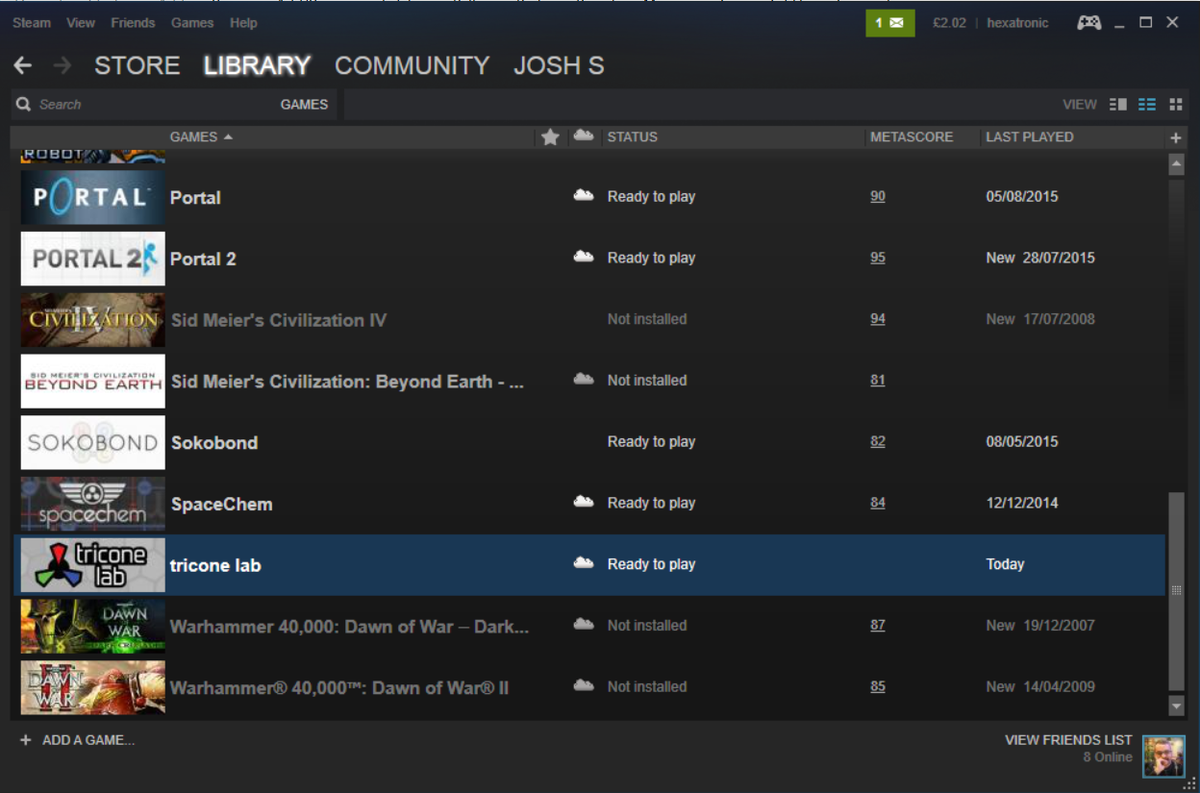This screenshot has height=793, width=1200.
Task: Click the cloud icon in SpaceChem row
Action: [x=583, y=502]
